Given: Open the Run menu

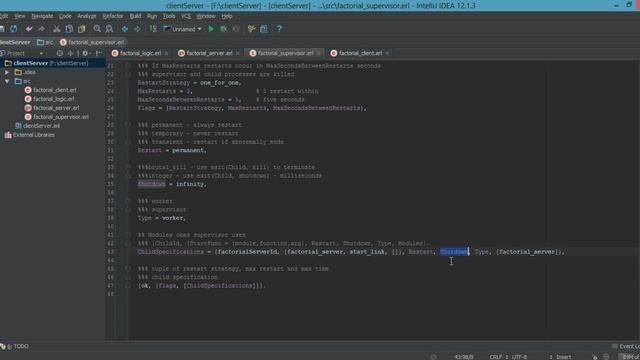Looking at the screenshot, I should 152,16.
